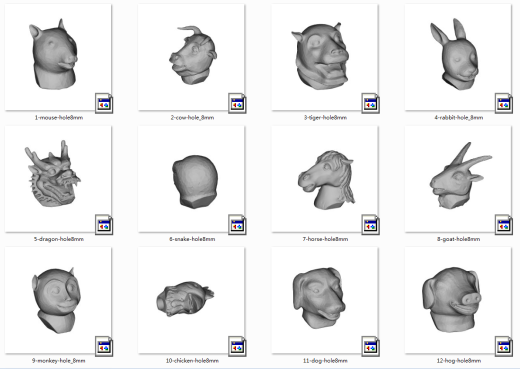This screenshot has height=369, width=520.
Task: Click the file type icon on the 6-snake thumbnail
Action: (237, 225)
